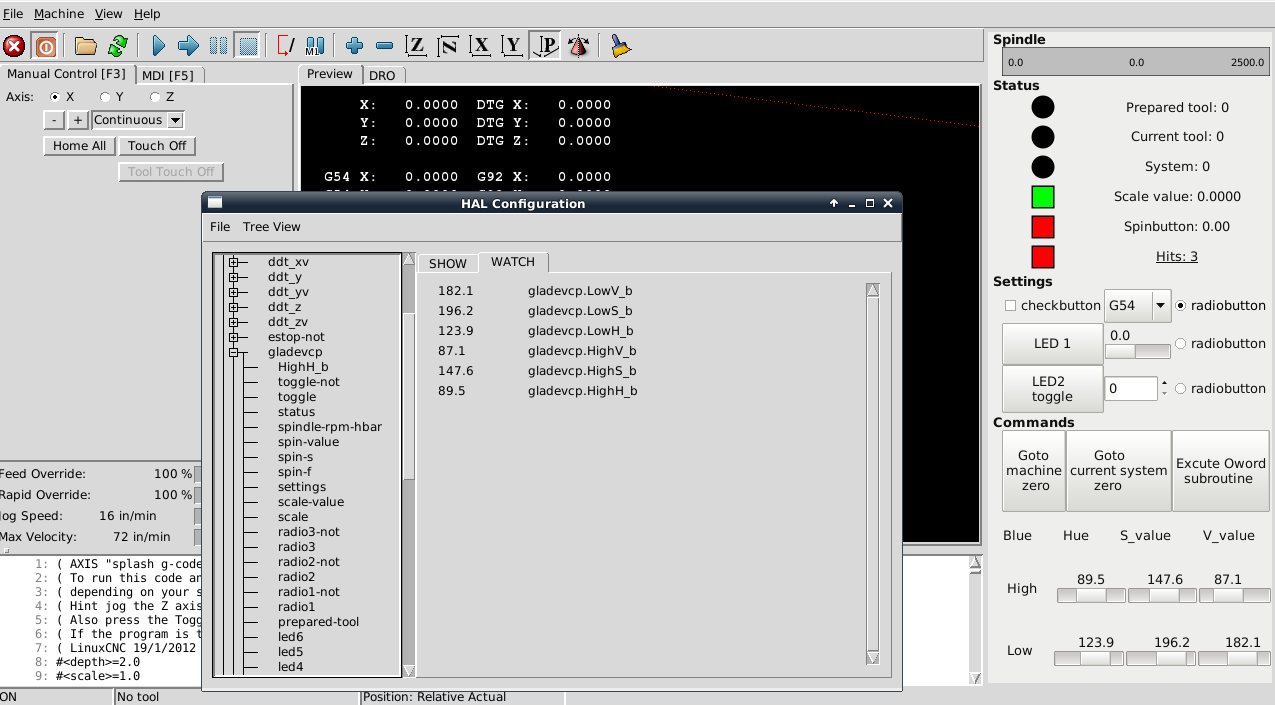Select the radiobutton beside the spin box
Screen dimensions: 1275x705
(1181, 388)
